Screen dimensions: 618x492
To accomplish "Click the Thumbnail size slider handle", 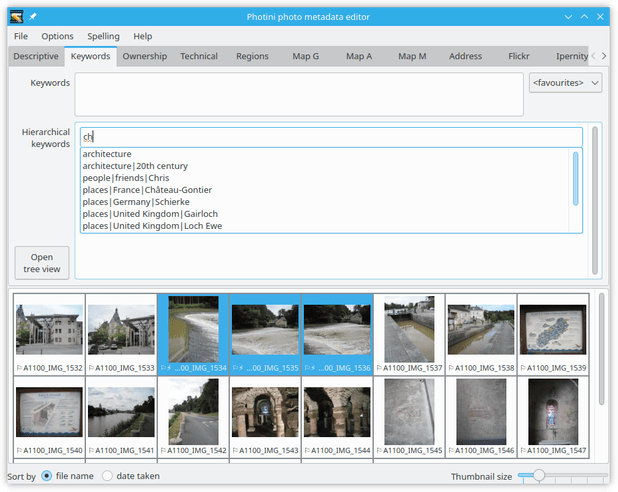I will (538, 475).
